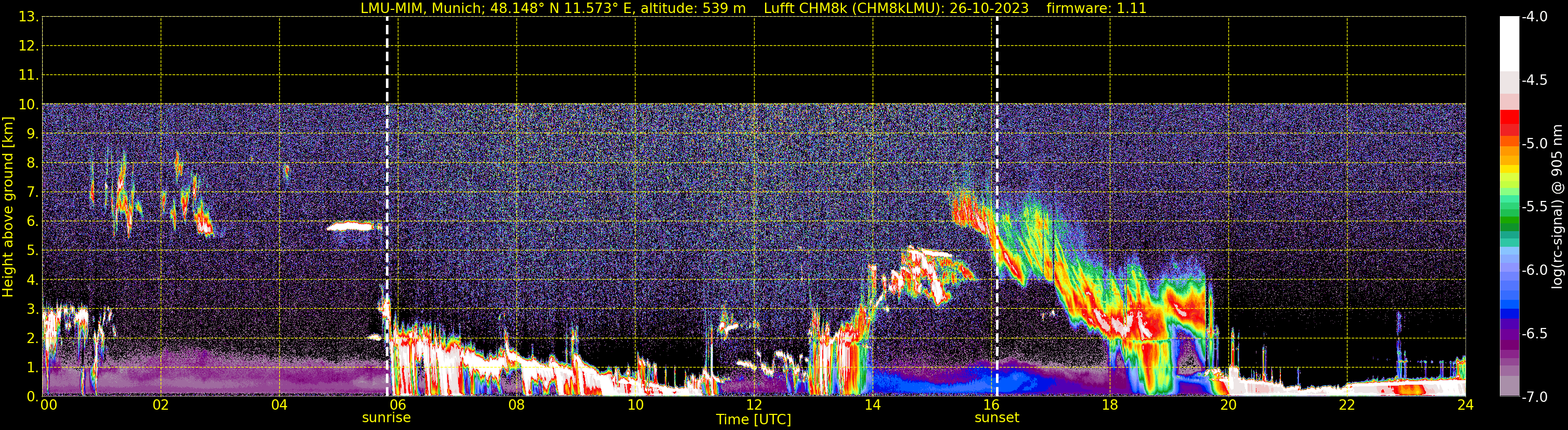Click the '2.' height axis tick label
1568x430 pixels.
pos(33,339)
